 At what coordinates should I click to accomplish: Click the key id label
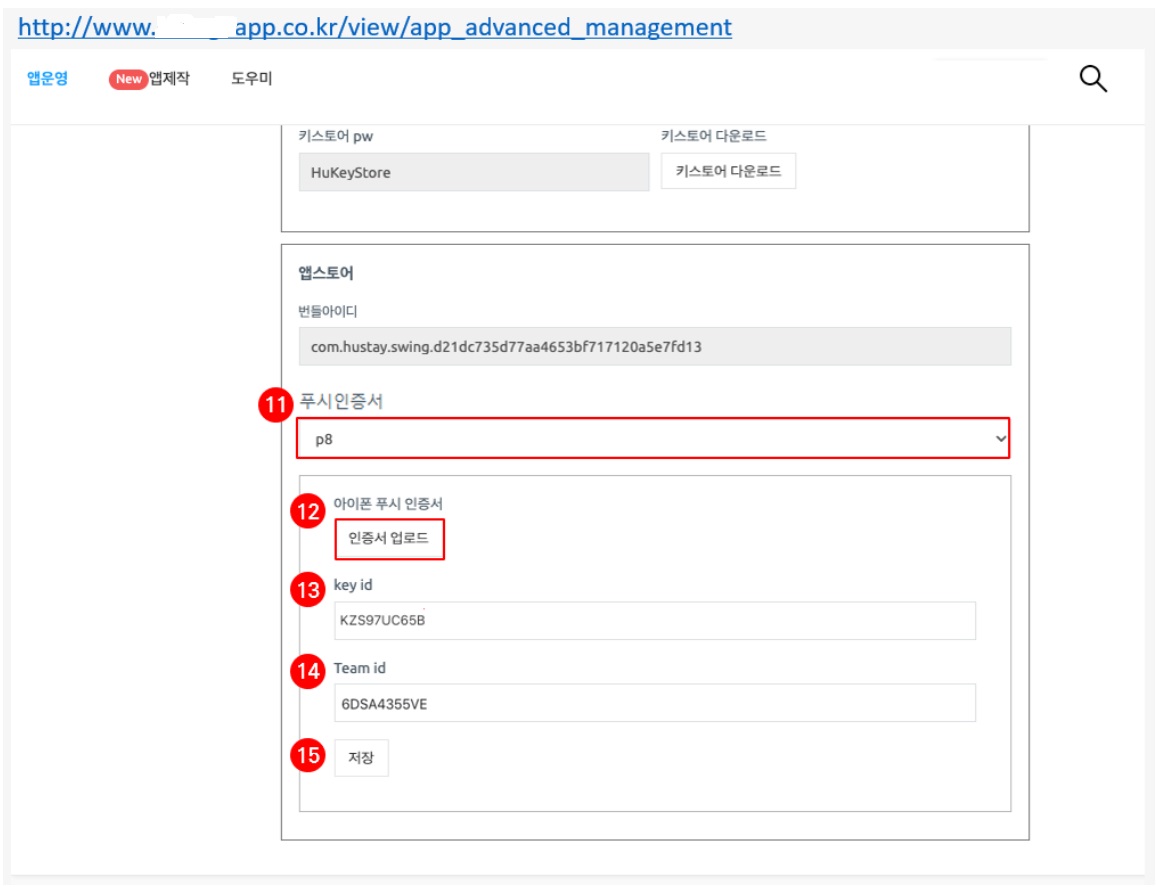coord(353,585)
